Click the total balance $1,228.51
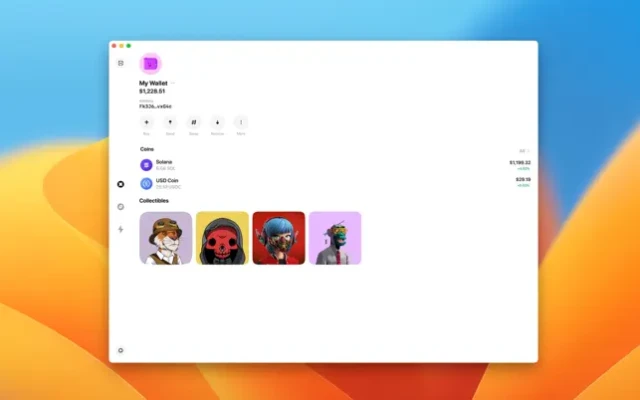 click(x=152, y=91)
